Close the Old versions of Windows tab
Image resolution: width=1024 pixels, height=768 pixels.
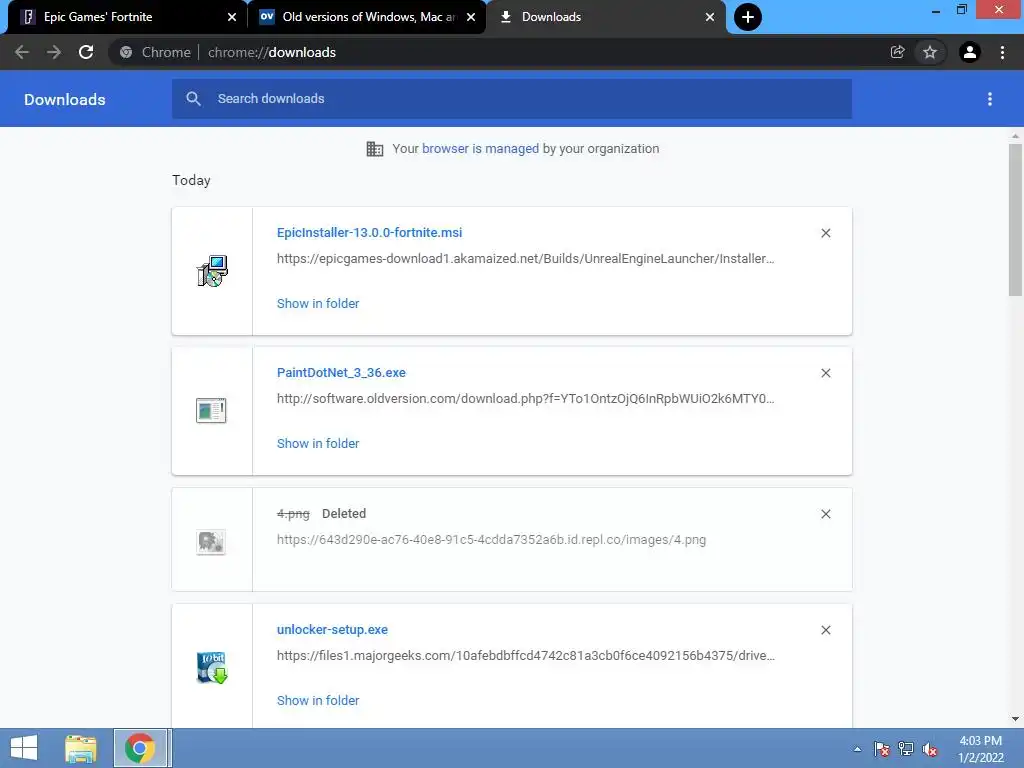(x=471, y=17)
